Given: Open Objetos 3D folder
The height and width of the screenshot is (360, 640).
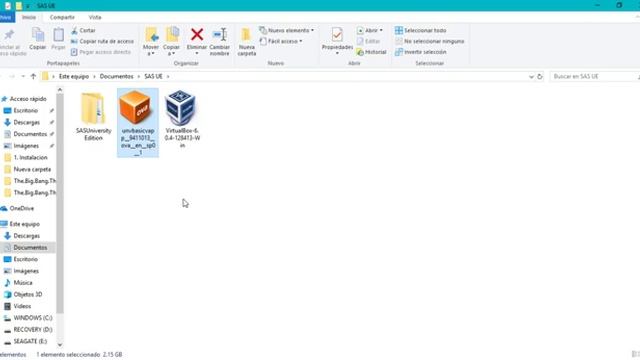Looking at the screenshot, I should pos(28,294).
